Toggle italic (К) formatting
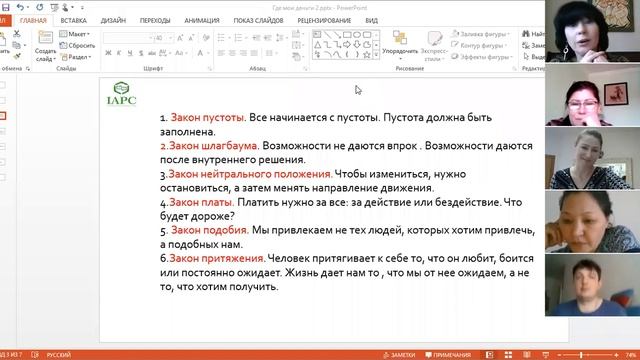Viewport: 640px width, 360px height. [x=119, y=53]
